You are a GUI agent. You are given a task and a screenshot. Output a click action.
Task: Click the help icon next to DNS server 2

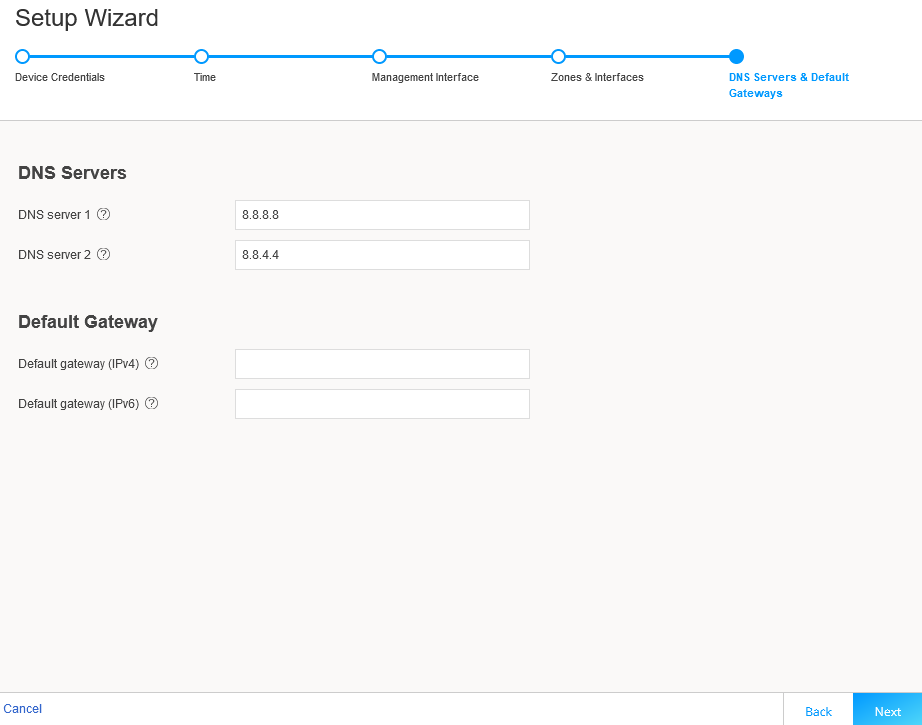(104, 254)
